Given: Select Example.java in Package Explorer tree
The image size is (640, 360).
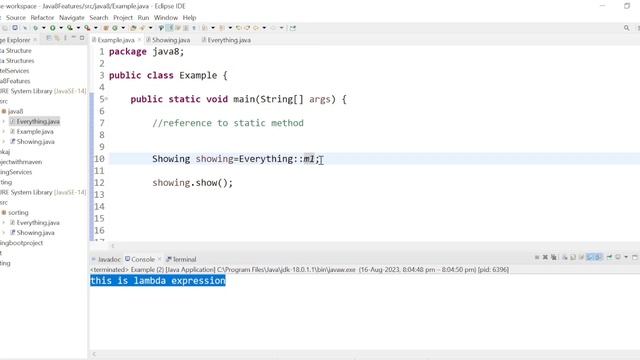Looking at the screenshot, I should (x=32, y=131).
